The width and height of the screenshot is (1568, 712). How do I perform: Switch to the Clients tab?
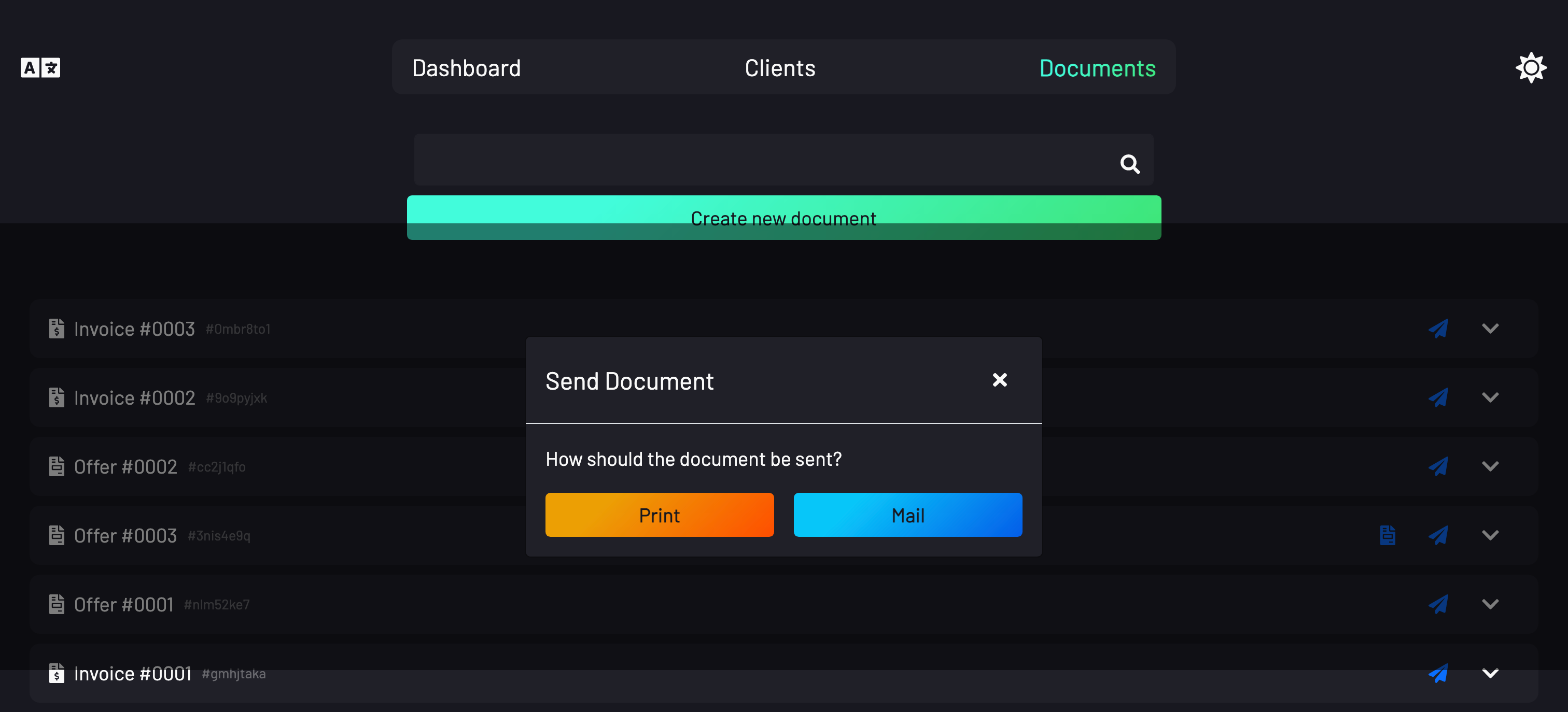click(780, 68)
